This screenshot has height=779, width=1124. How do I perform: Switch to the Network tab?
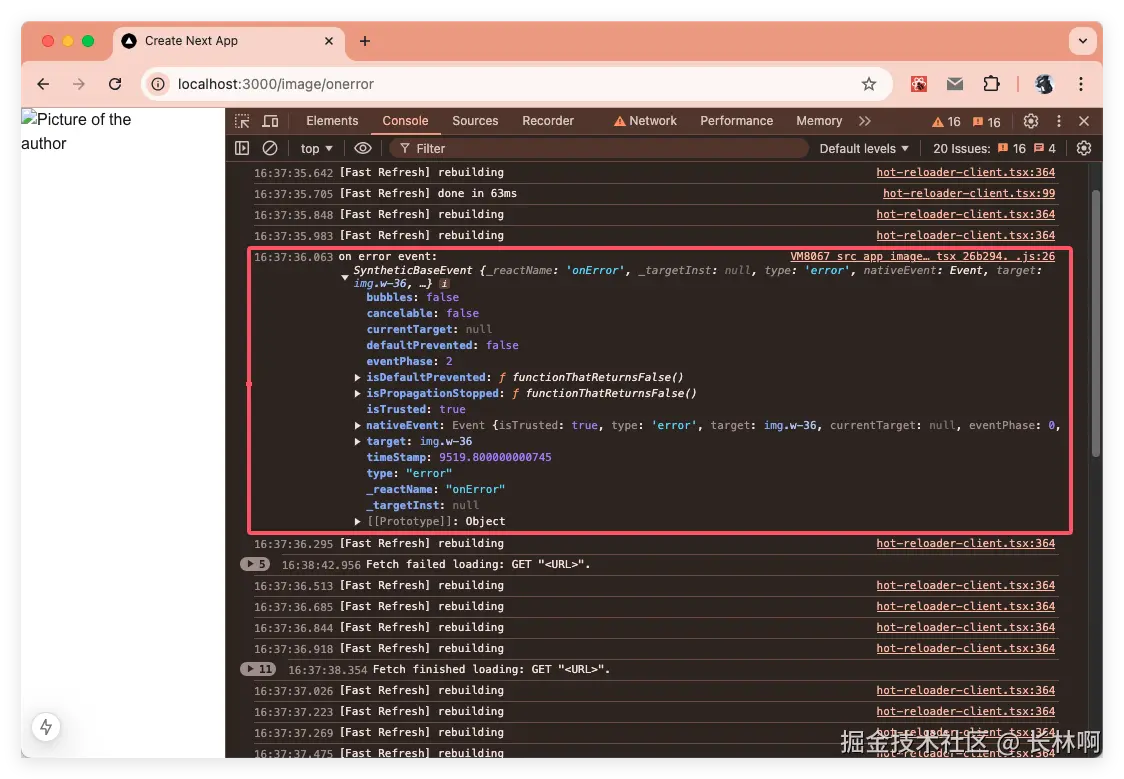[645, 121]
